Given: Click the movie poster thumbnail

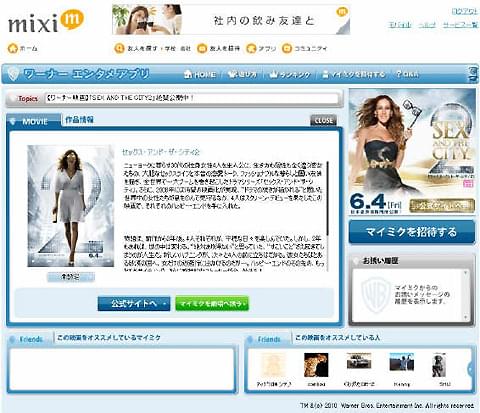Looking at the screenshot, I should (71, 206).
